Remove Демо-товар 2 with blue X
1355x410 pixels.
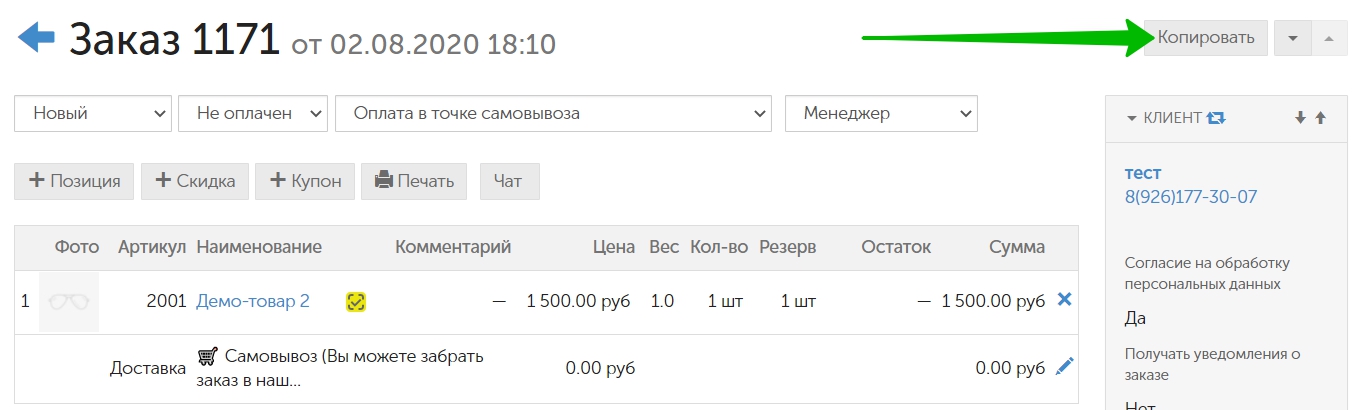tap(1064, 299)
